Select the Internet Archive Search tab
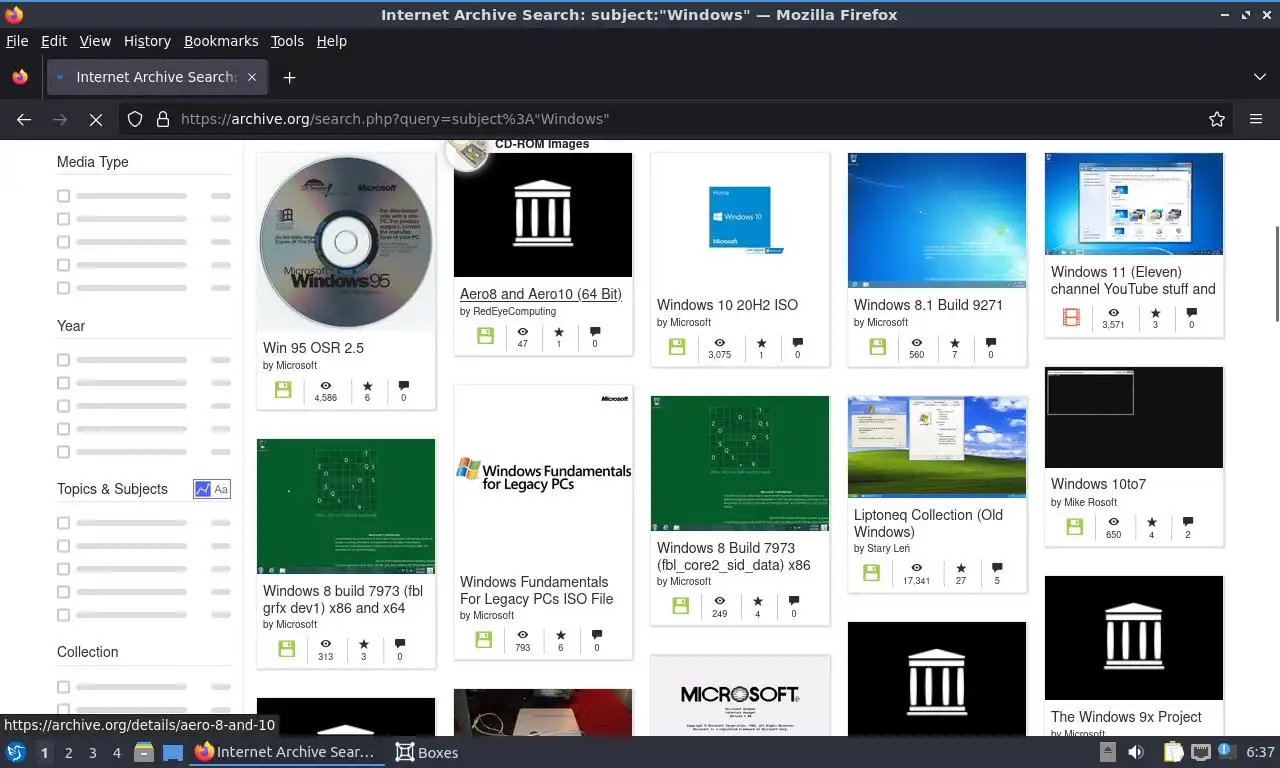The image size is (1280, 768). click(156, 77)
